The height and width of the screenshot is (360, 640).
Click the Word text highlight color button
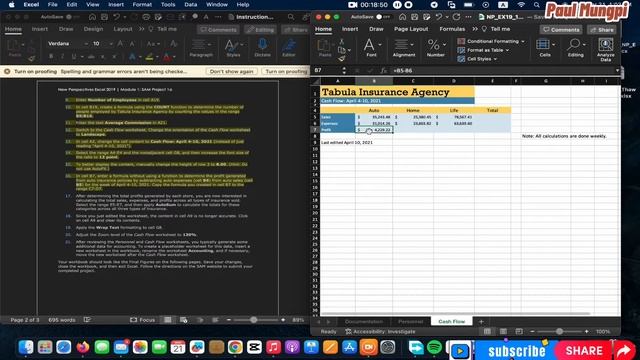click(x=149, y=57)
